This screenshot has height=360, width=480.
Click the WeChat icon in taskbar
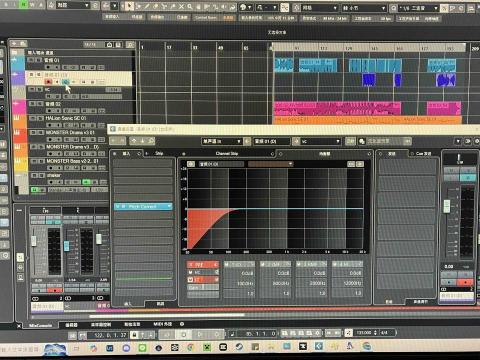point(142,348)
